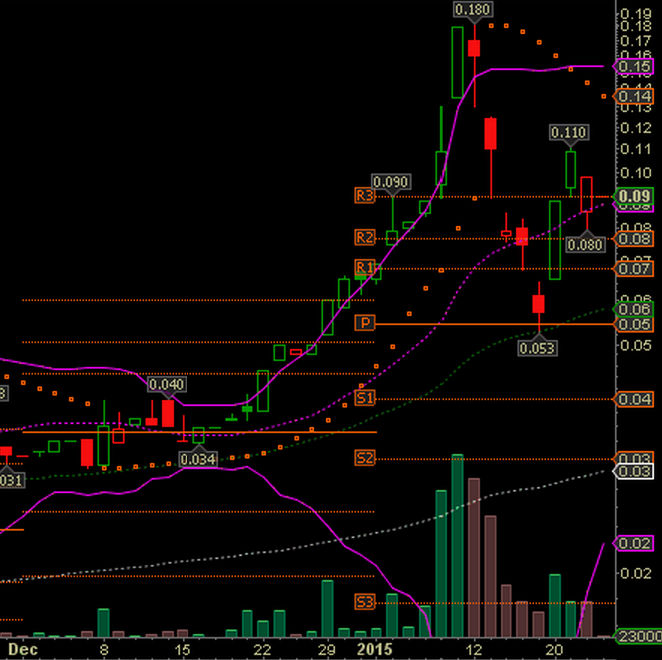Click the magenta 0.15 axis price tag
Viewport: 662px width, 660px height.
[x=633, y=67]
